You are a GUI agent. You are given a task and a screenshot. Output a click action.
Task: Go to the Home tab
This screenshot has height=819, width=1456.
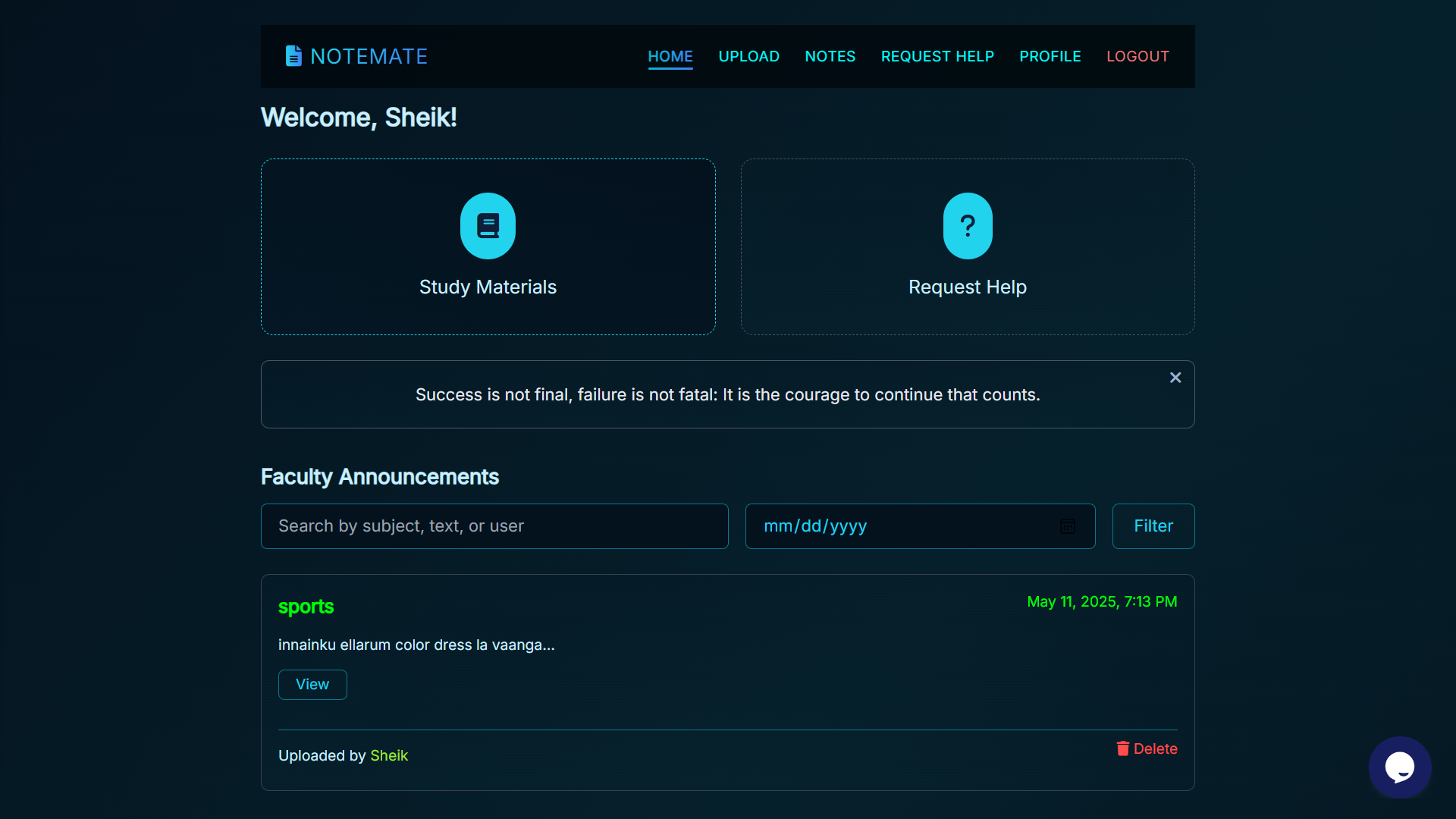670,57
